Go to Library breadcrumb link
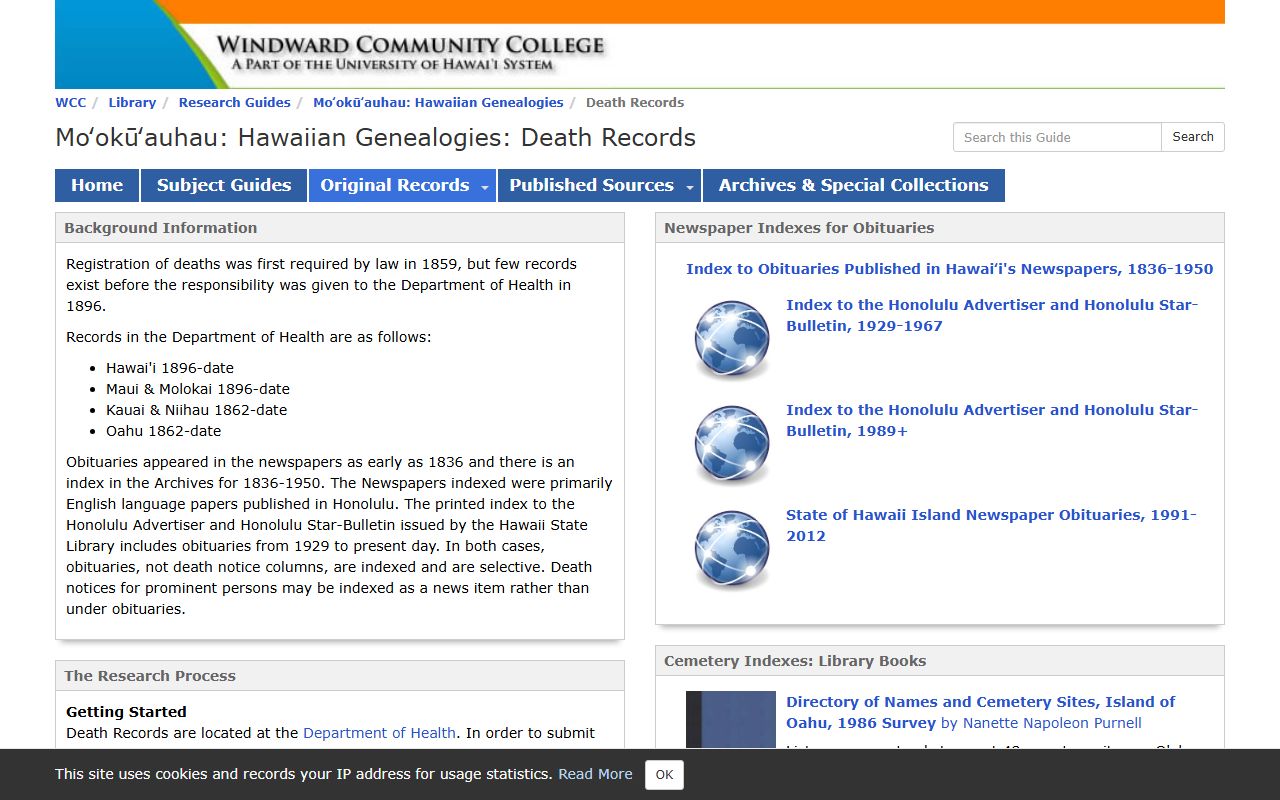 (x=132, y=103)
